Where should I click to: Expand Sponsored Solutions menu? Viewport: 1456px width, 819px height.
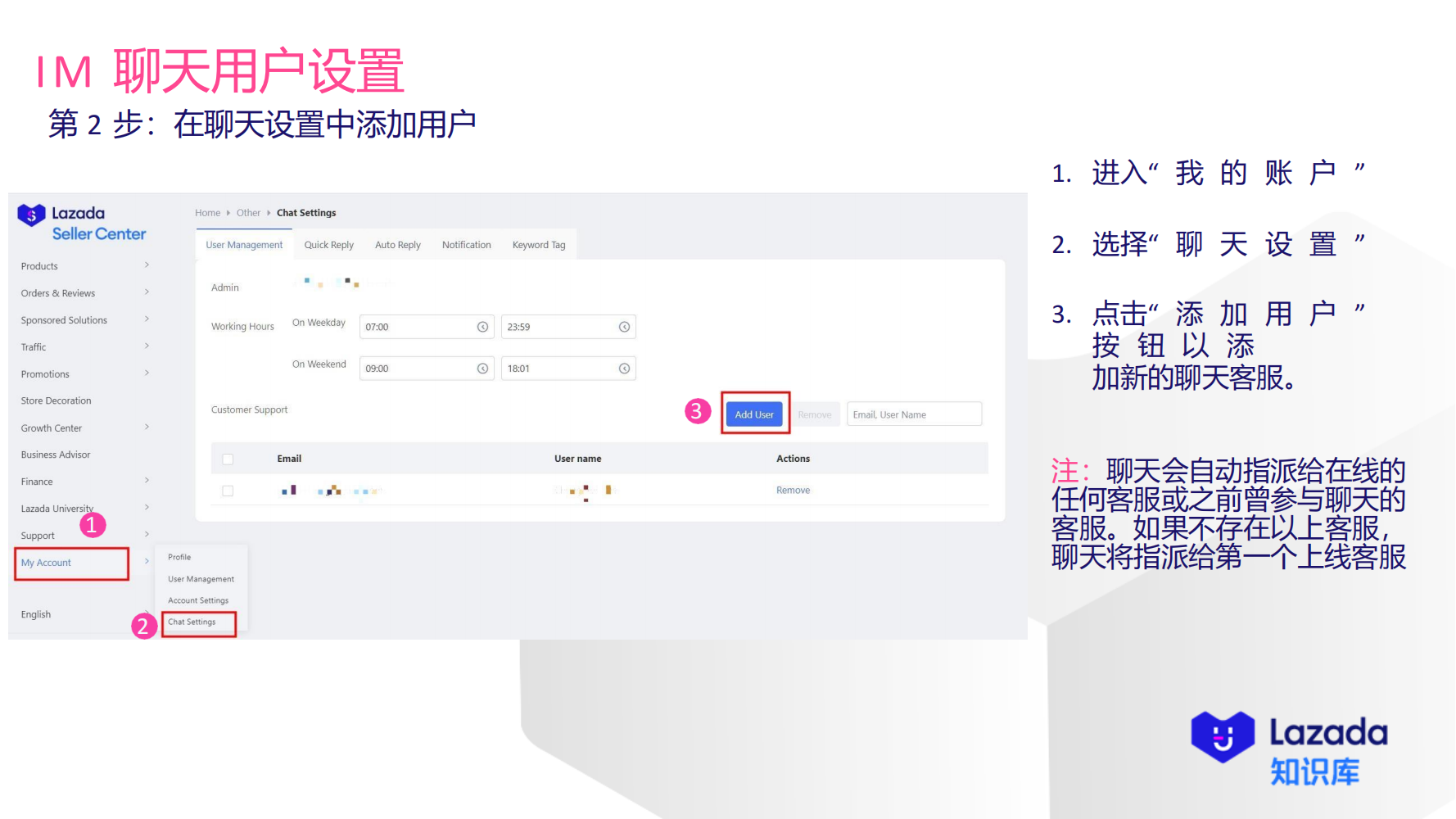point(84,320)
